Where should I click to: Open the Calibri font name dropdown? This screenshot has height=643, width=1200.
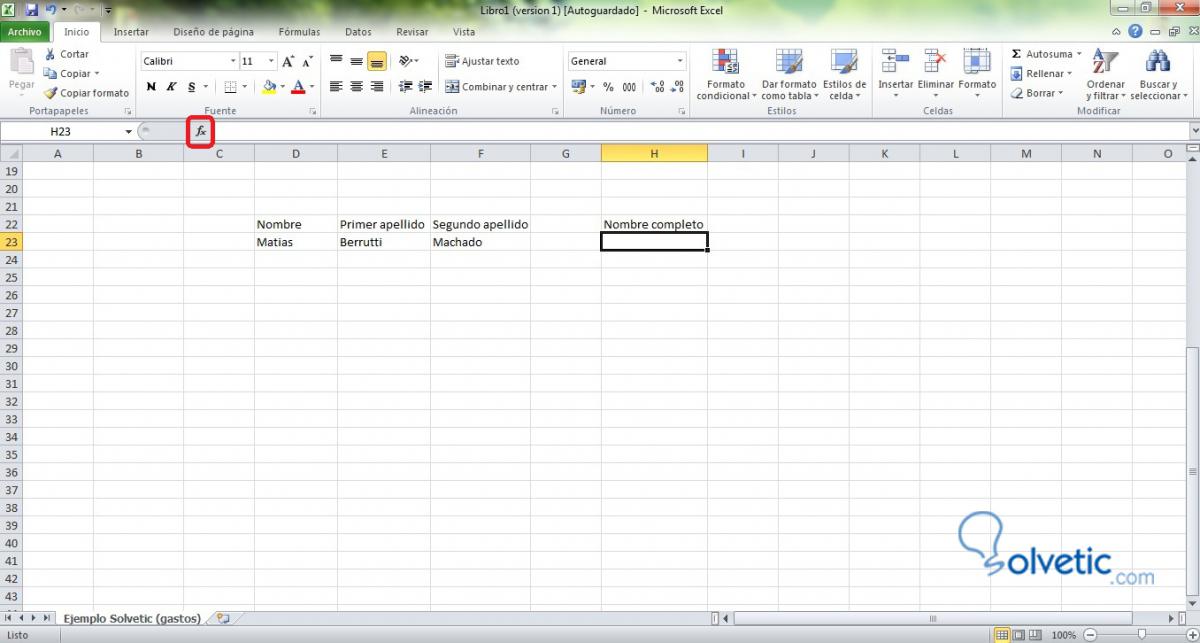(233, 61)
